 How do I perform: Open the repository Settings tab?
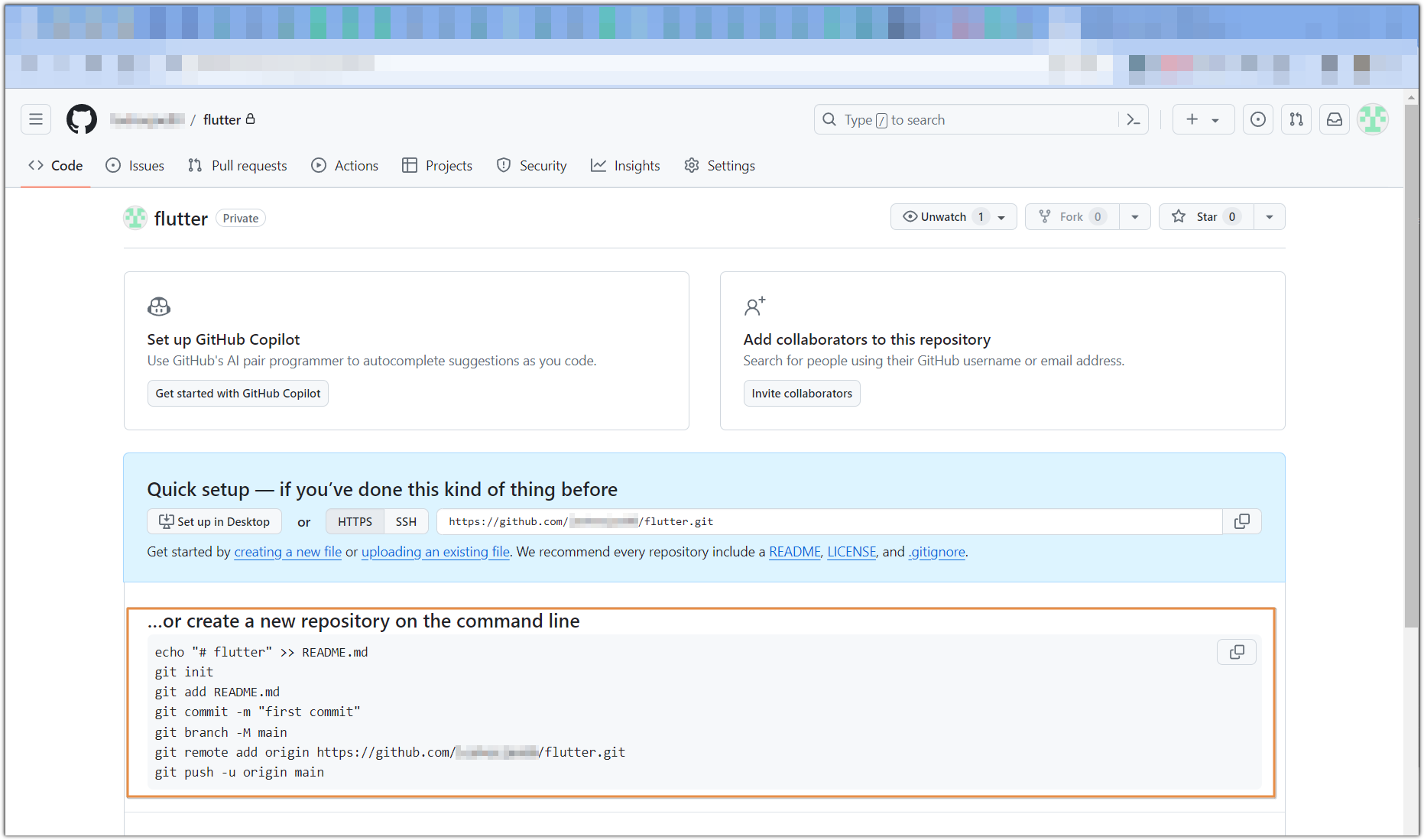click(719, 166)
